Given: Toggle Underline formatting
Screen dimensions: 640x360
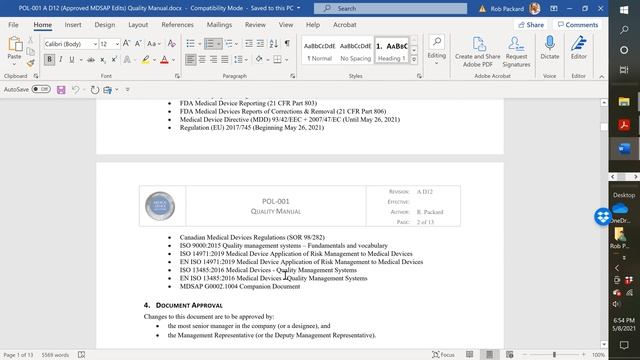Looking at the screenshot, I should tap(72, 60).
